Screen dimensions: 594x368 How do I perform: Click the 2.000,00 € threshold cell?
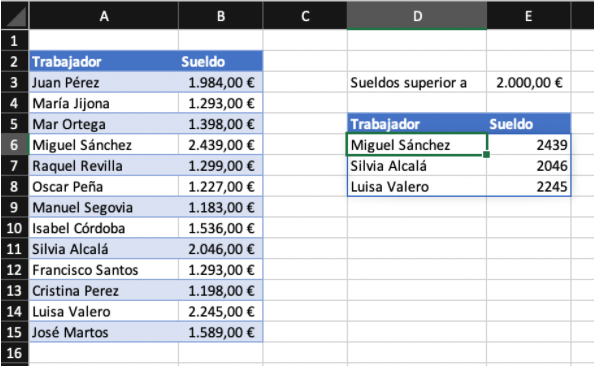point(528,82)
